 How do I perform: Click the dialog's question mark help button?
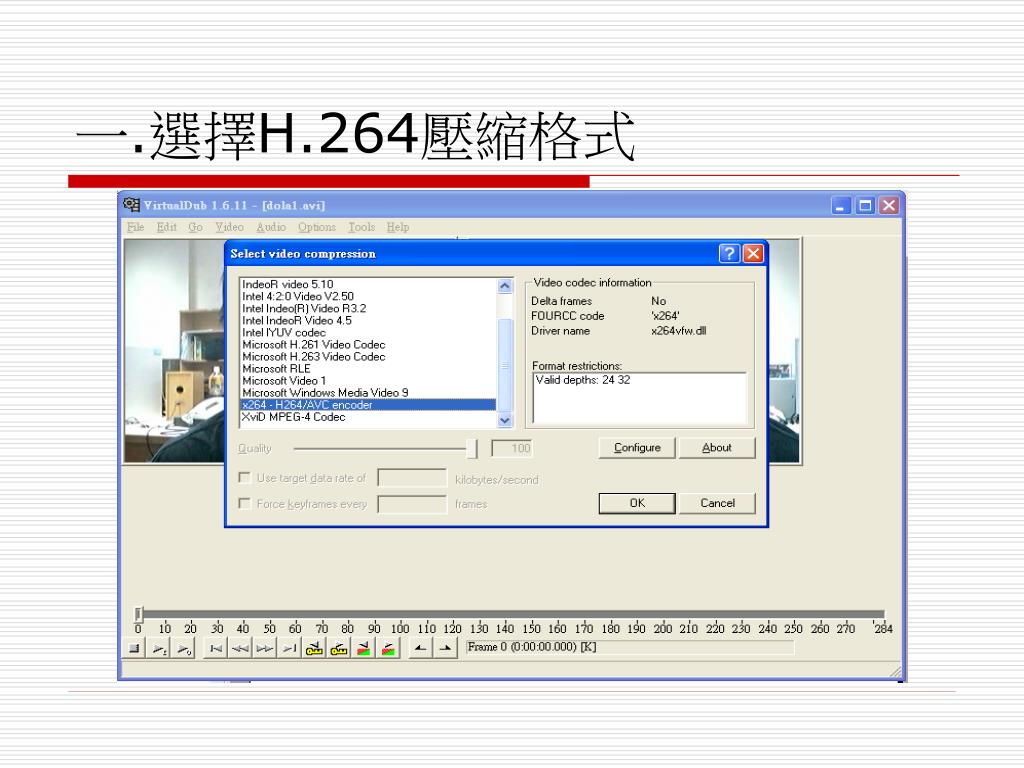pos(729,253)
